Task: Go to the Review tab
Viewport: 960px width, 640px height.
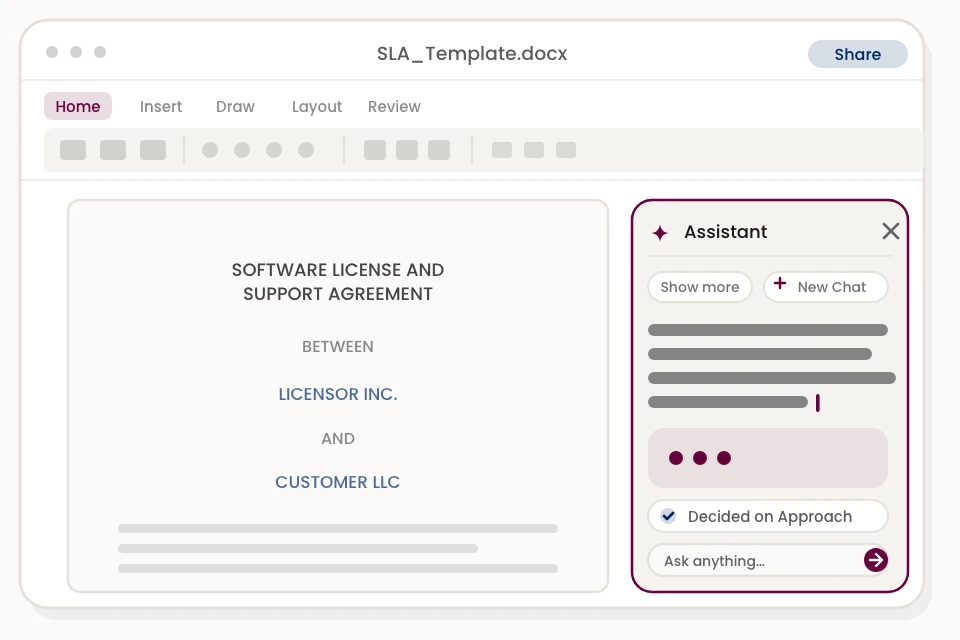Action: pyautogui.click(x=394, y=107)
